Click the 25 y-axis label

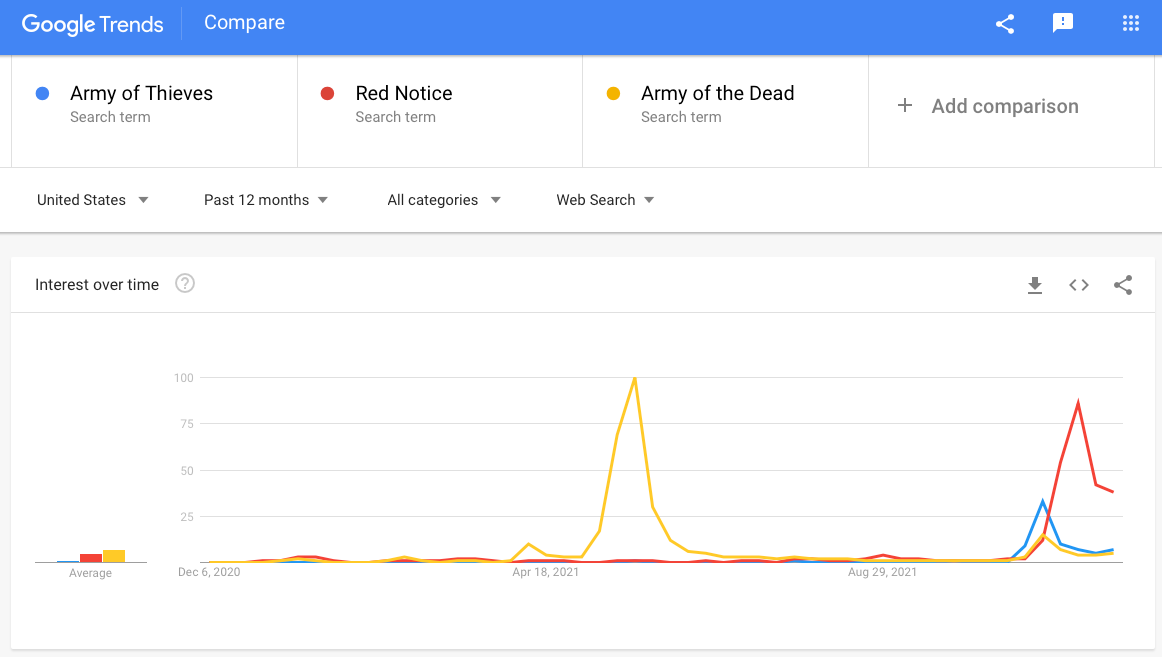(187, 516)
